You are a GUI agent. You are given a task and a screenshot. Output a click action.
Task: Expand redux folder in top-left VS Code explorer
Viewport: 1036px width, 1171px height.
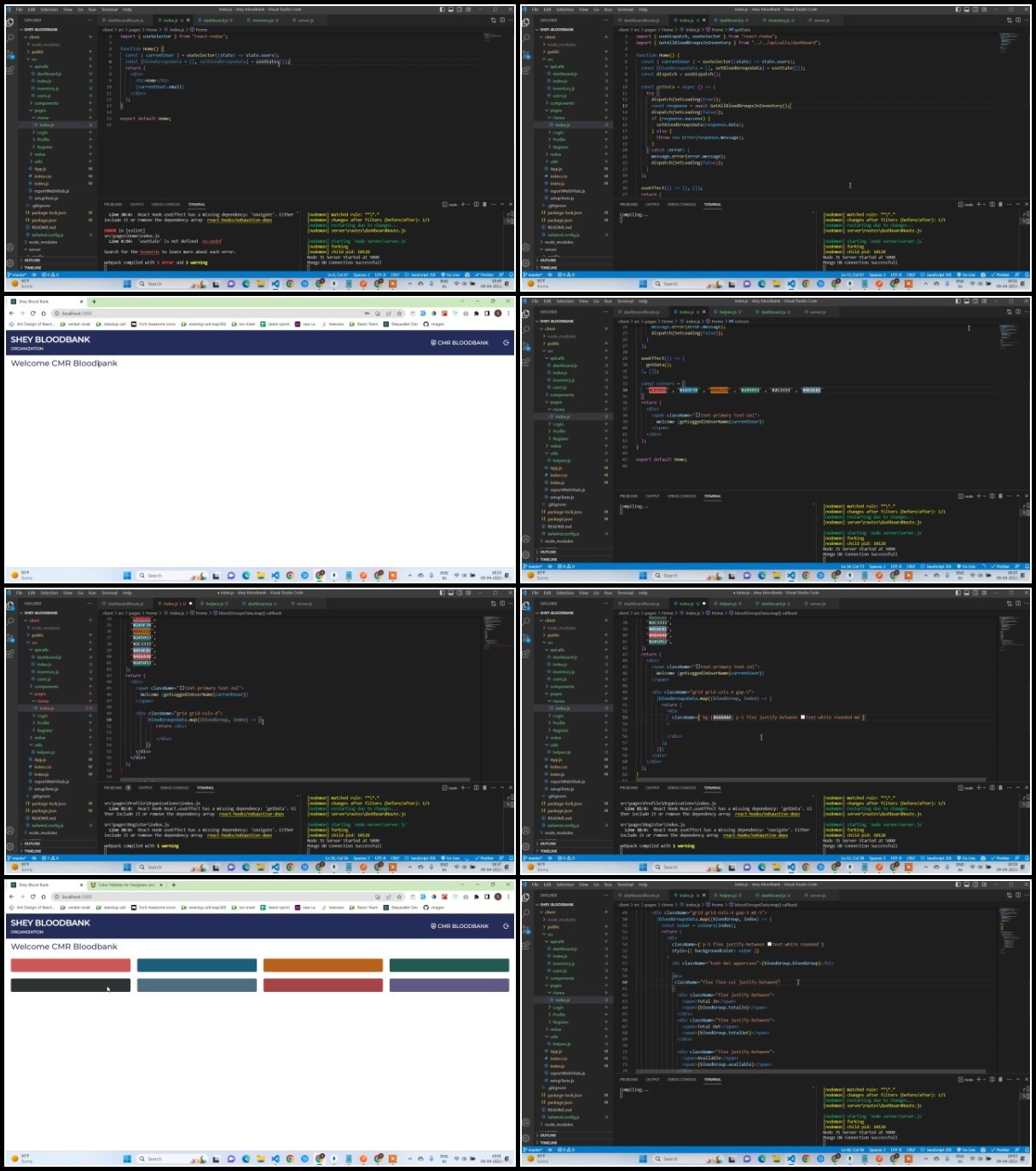pyautogui.click(x=39, y=154)
